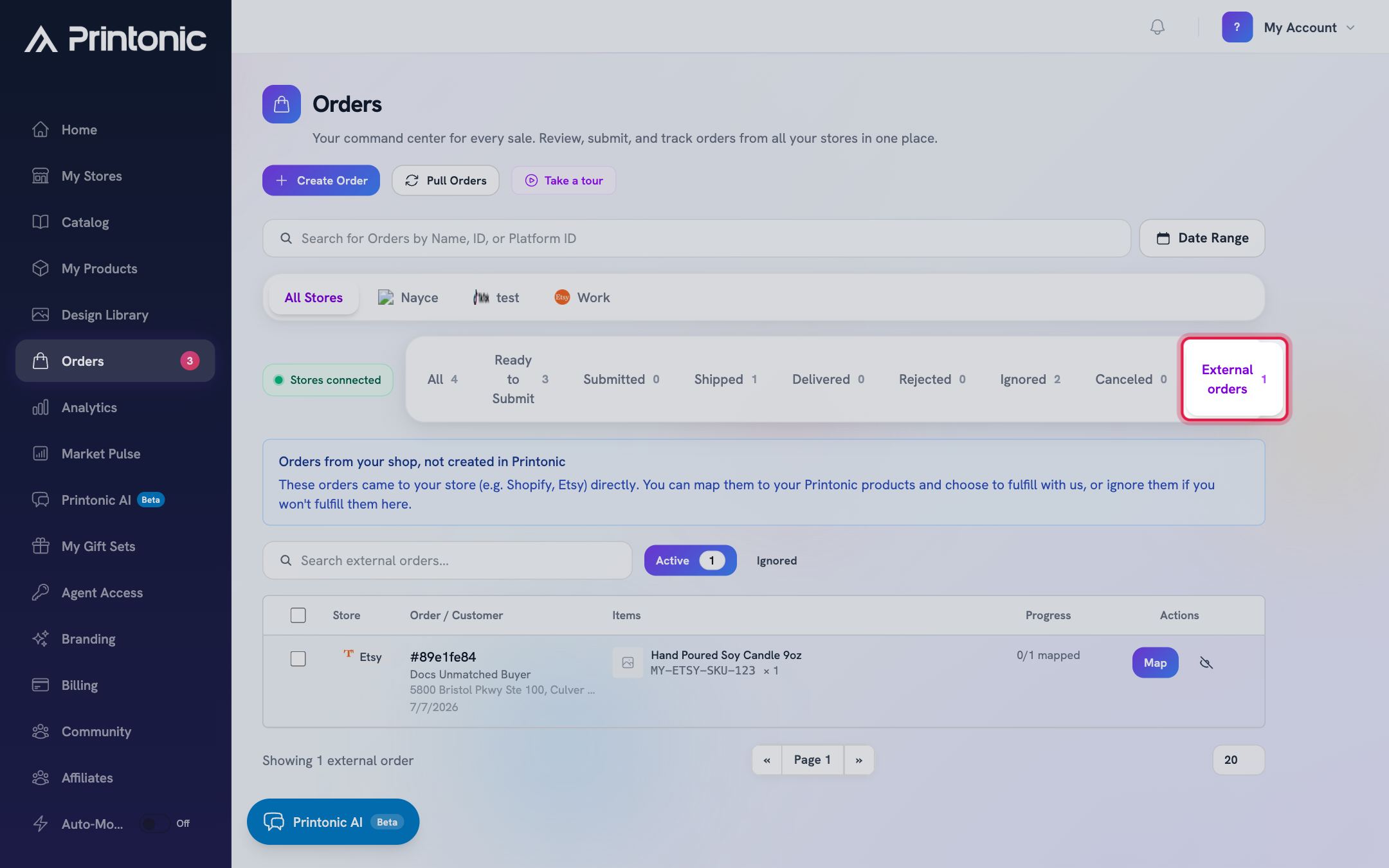The width and height of the screenshot is (1389, 868).
Task: Show Ignored orders status tab
Action: (1030, 379)
